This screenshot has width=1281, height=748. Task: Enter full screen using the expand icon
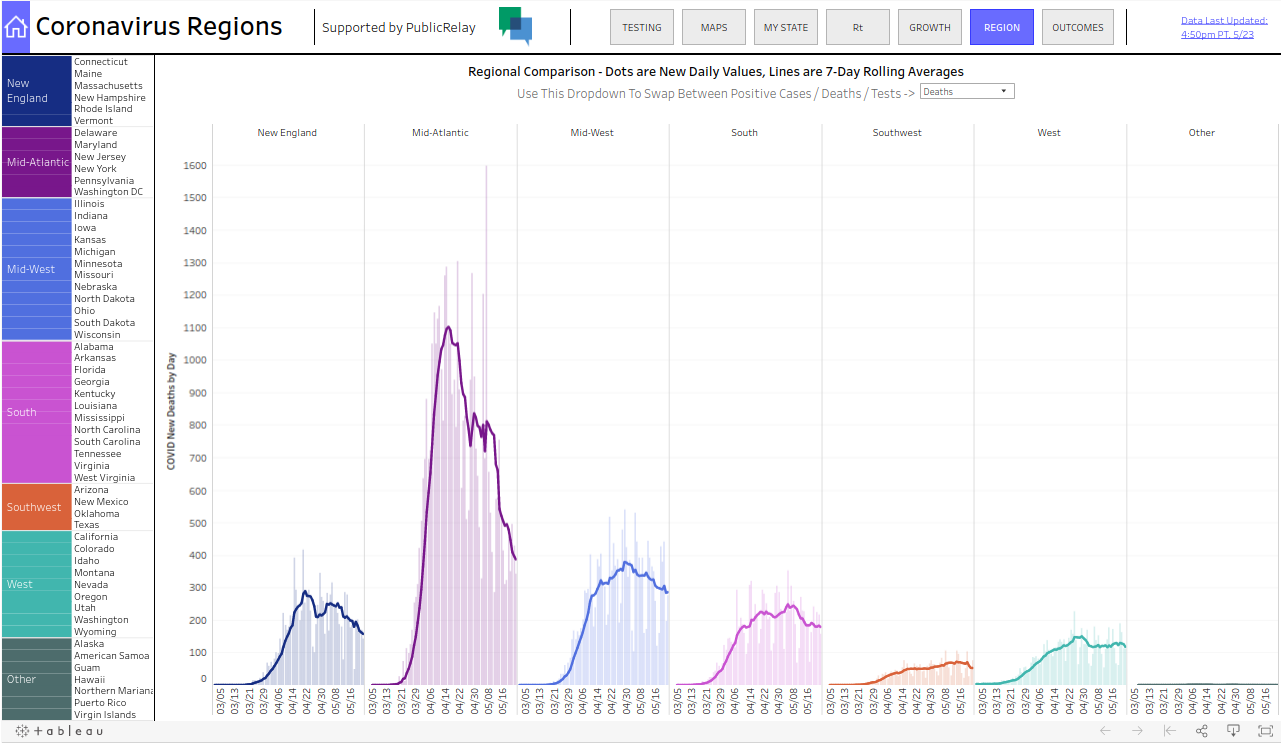click(1264, 730)
